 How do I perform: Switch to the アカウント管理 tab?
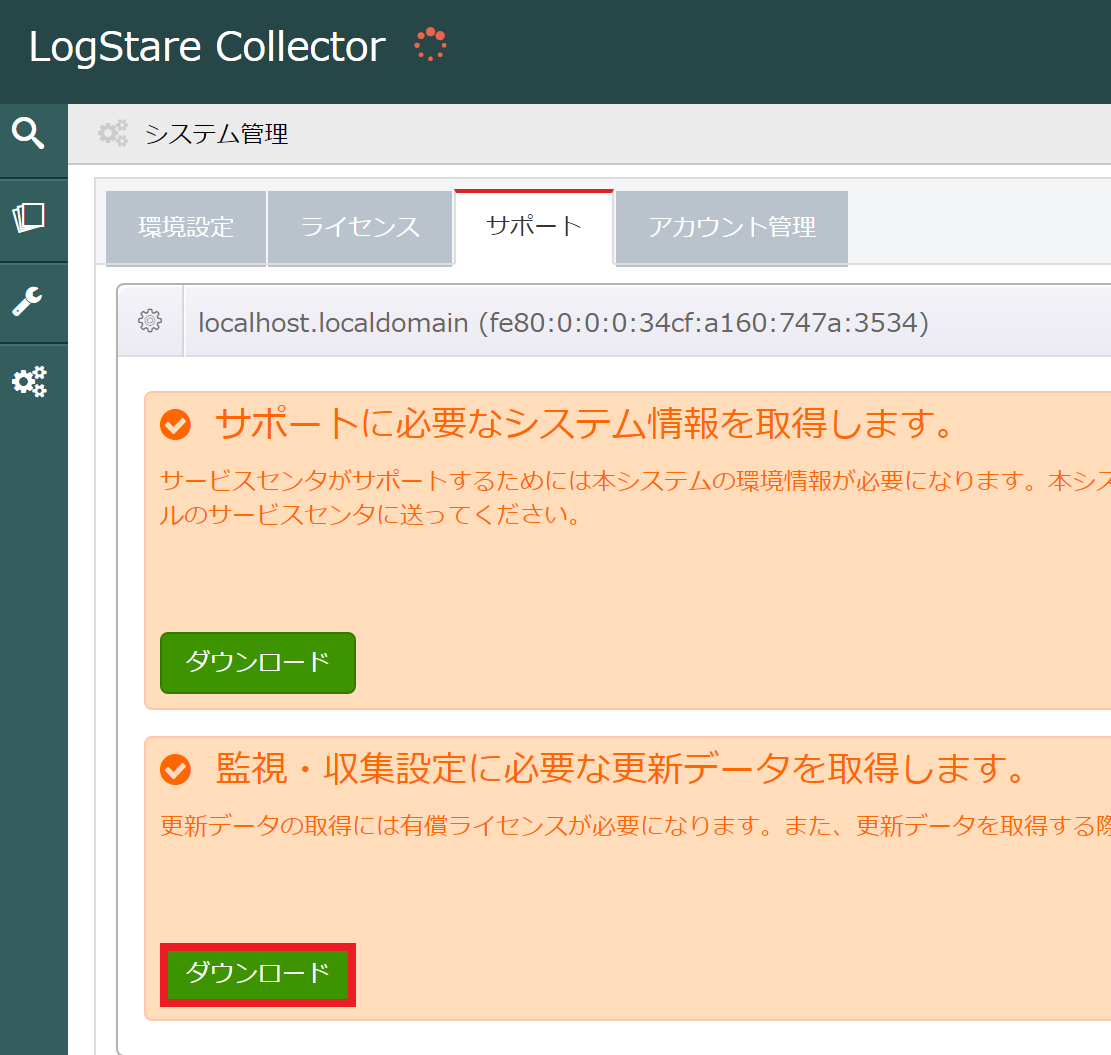731,227
